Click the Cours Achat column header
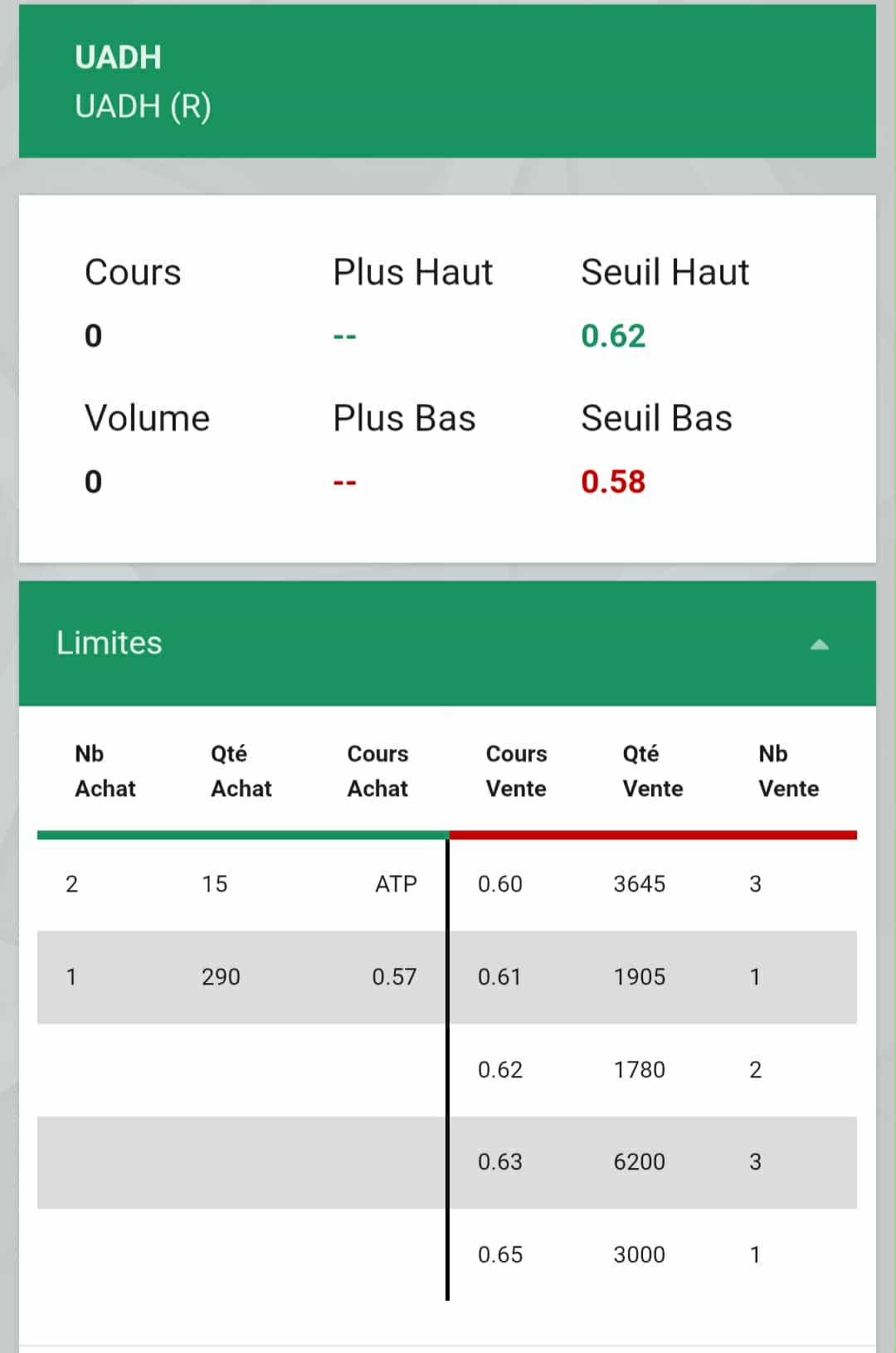896x1353 pixels. click(x=377, y=771)
